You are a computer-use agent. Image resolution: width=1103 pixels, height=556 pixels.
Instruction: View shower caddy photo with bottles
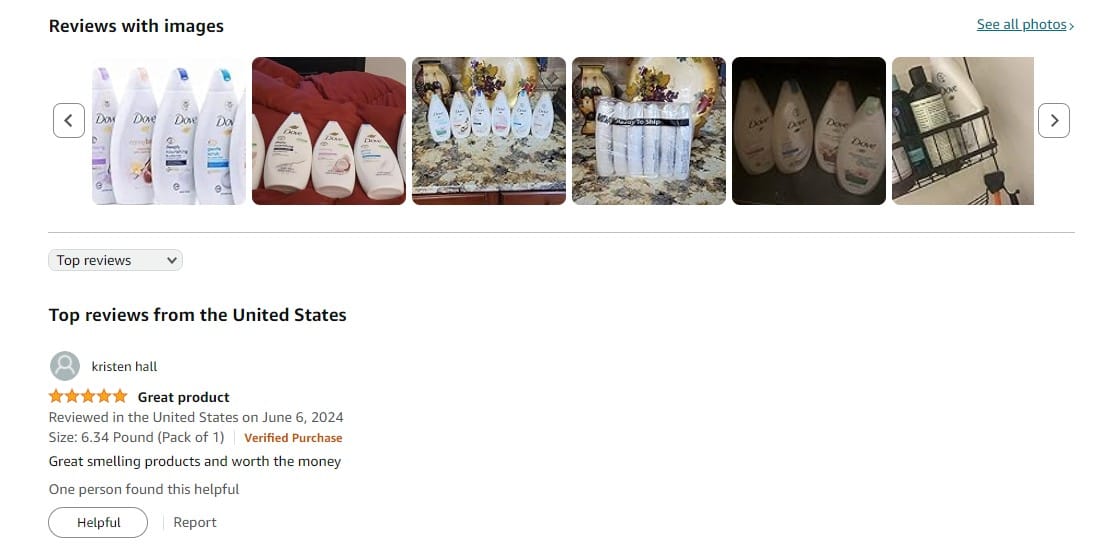[963, 131]
